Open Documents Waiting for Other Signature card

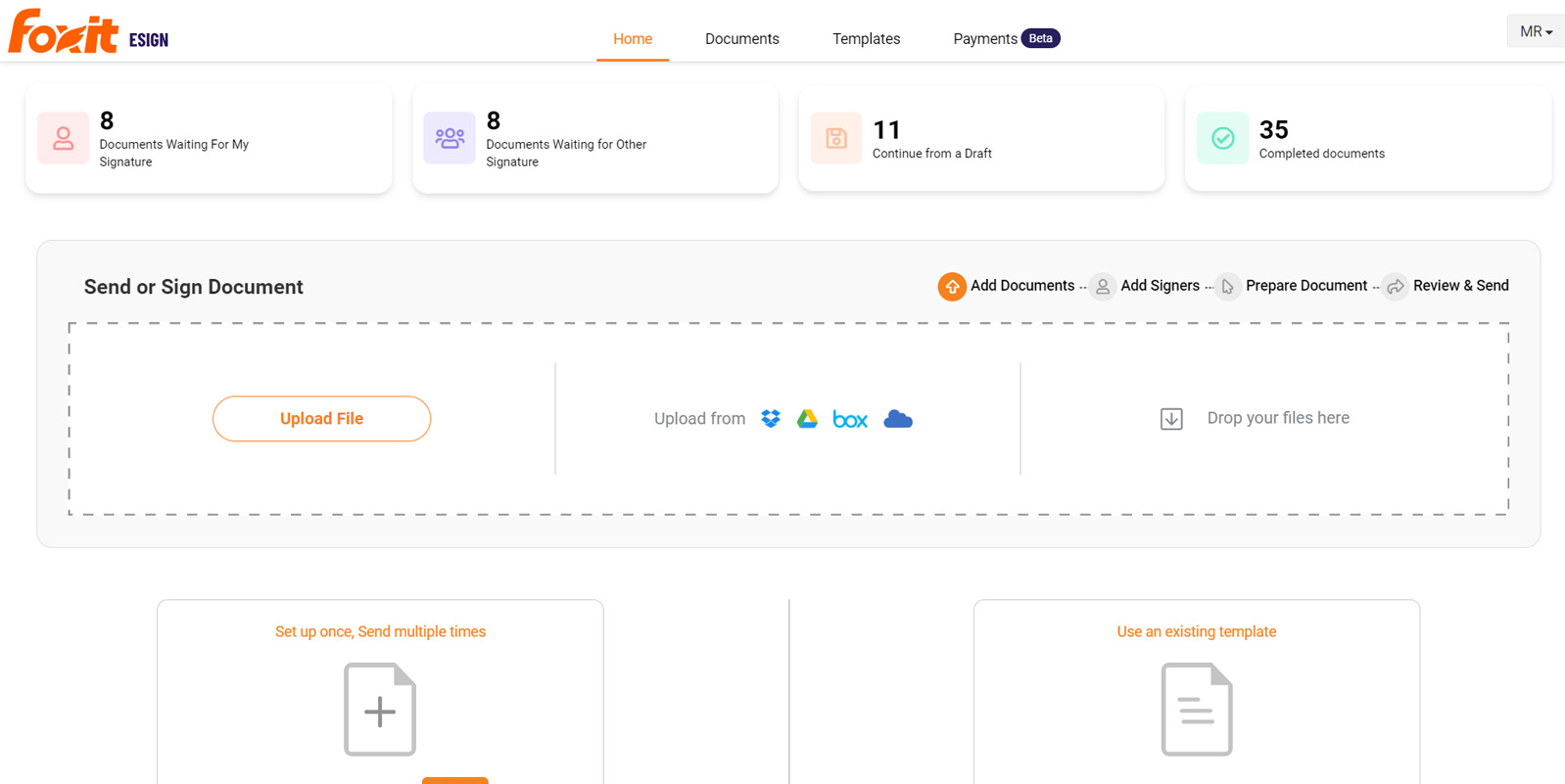click(x=595, y=138)
